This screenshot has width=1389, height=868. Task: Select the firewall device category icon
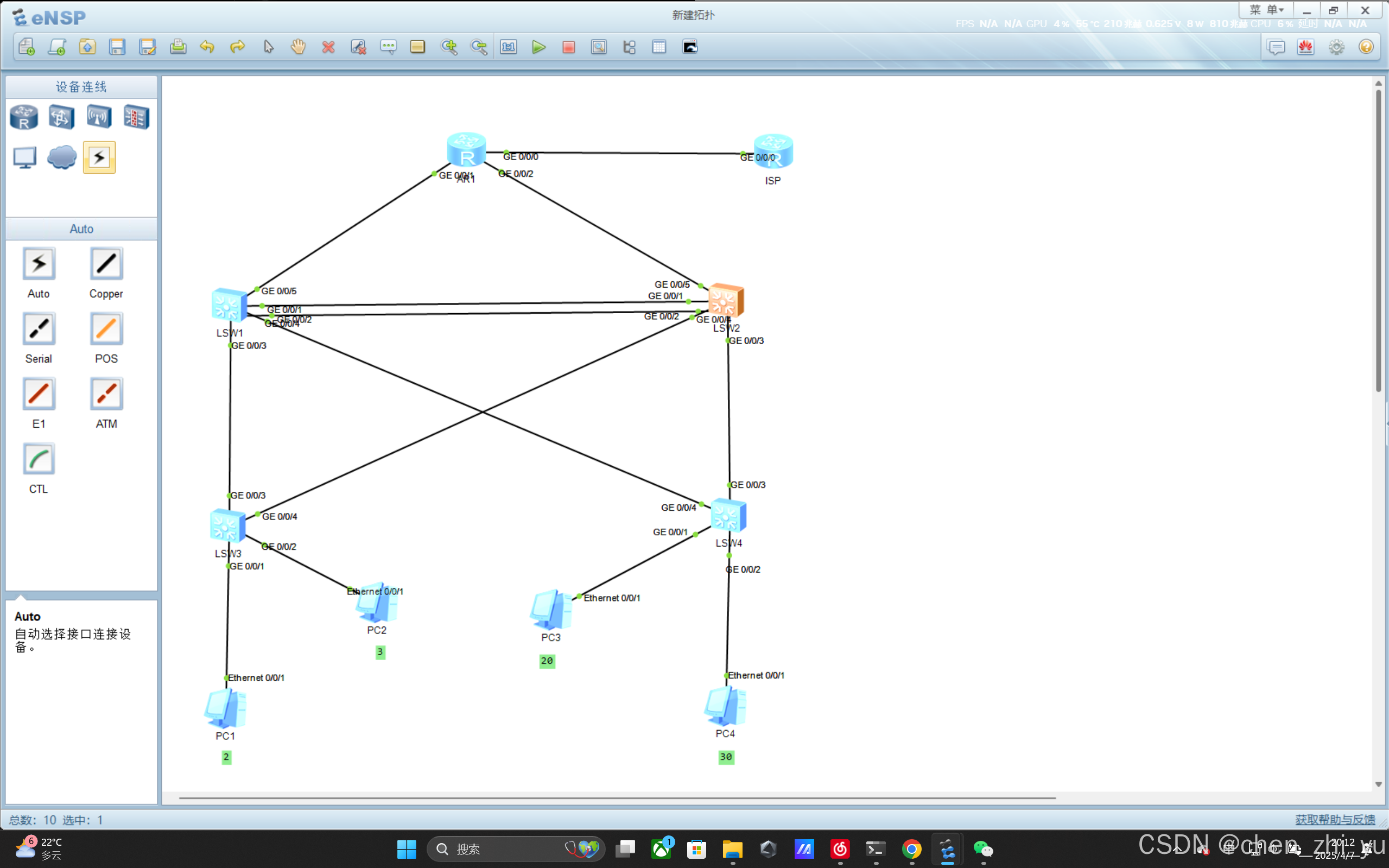point(137,118)
